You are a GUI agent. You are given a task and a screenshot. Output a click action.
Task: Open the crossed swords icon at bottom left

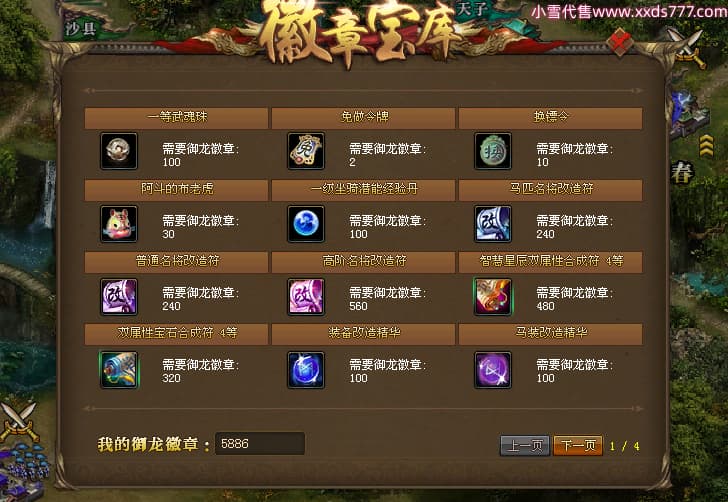coord(19,421)
